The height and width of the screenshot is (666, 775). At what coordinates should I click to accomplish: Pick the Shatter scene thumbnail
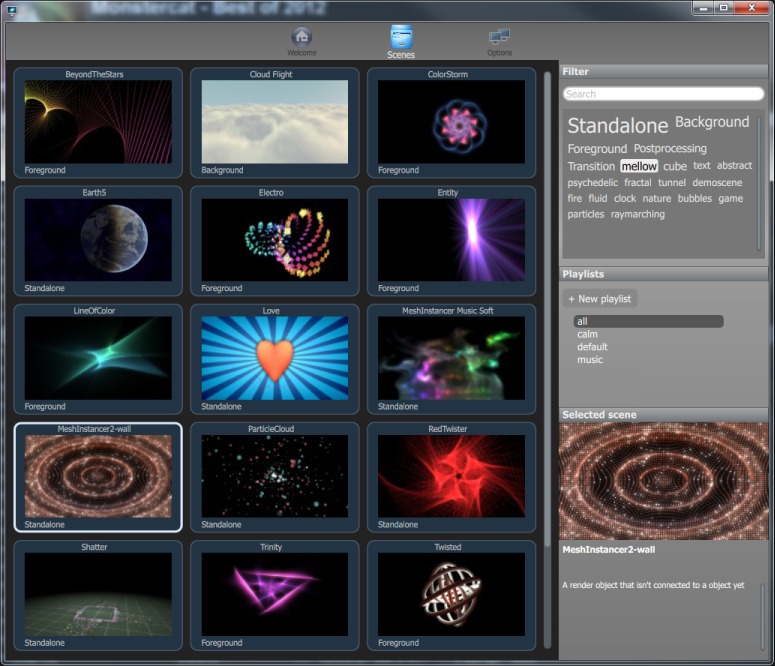tap(98, 594)
